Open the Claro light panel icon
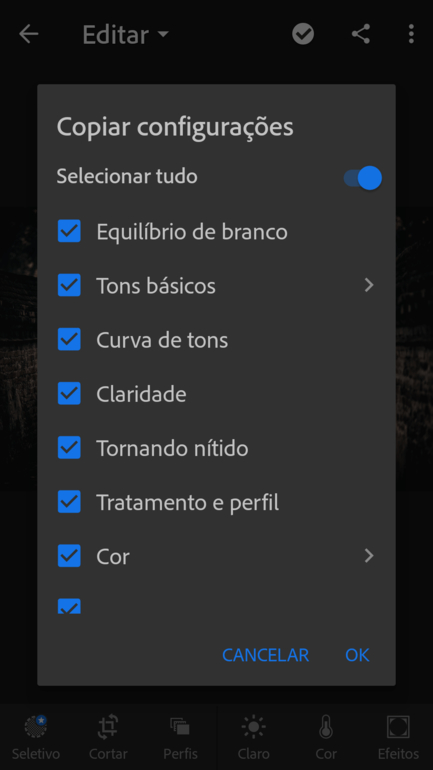This screenshot has height=770, width=433. pyautogui.click(x=253, y=727)
